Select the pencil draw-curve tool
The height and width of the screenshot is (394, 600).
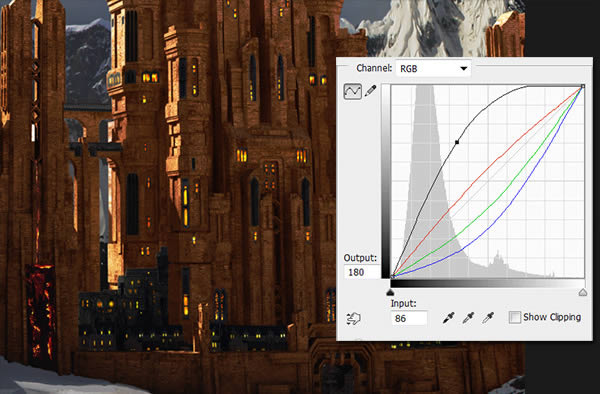pyautogui.click(x=370, y=91)
